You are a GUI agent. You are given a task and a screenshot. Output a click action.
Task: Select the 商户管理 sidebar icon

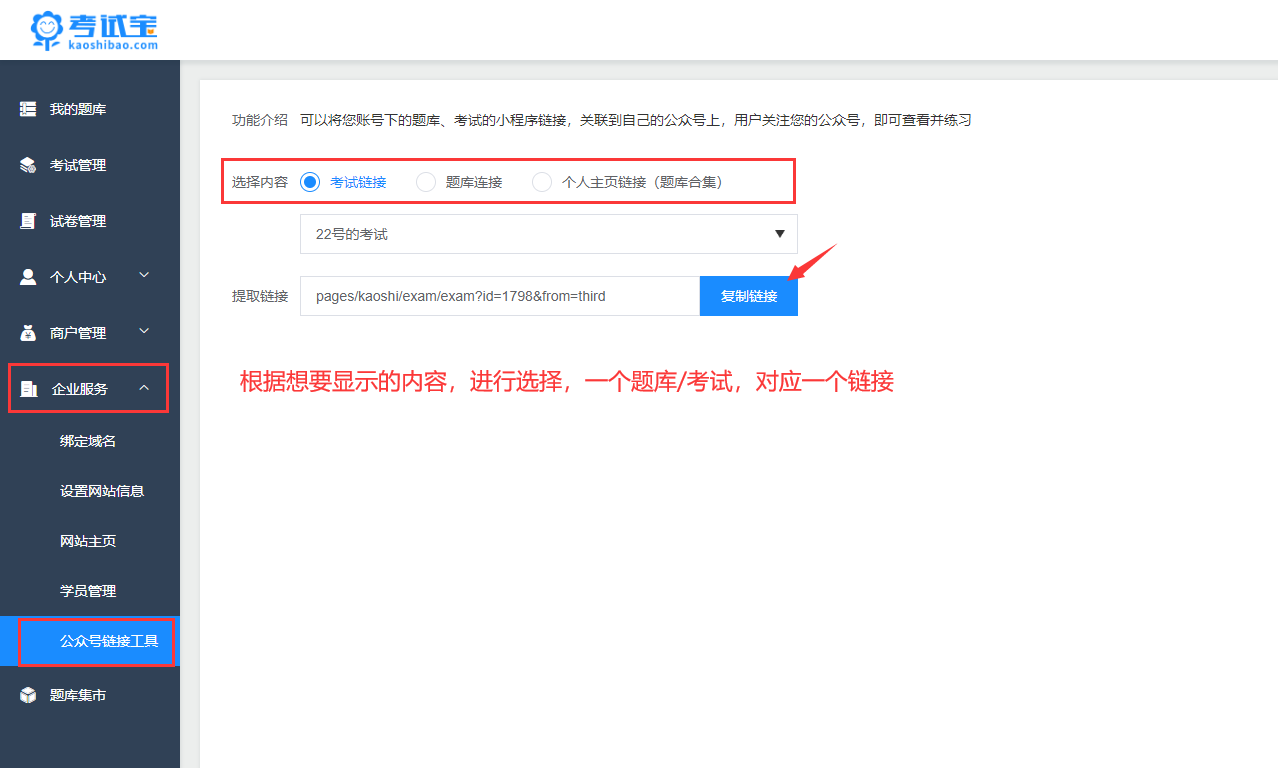point(27,332)
